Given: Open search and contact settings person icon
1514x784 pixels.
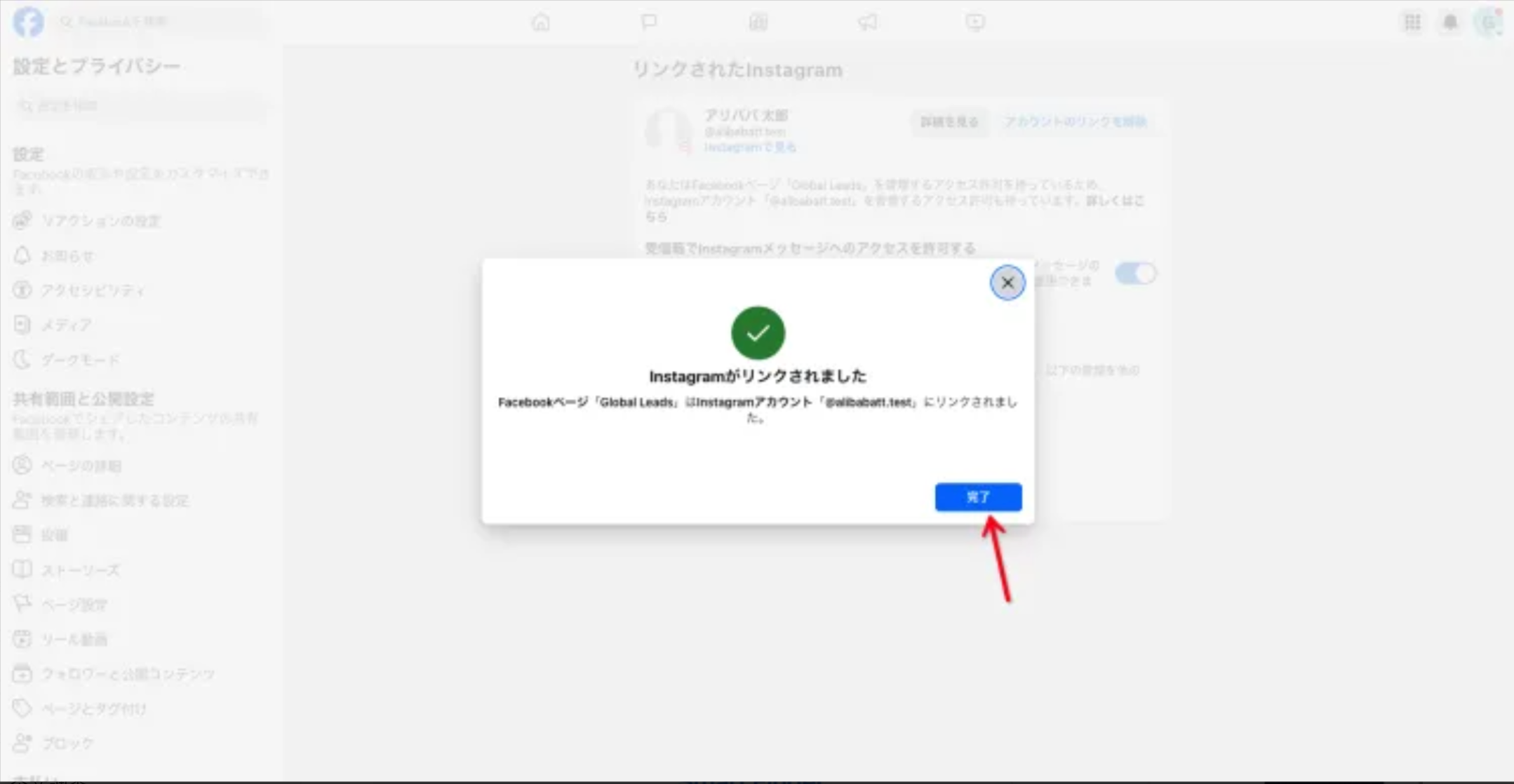Looking at the screenshot, I should click(x=22, y=500).
